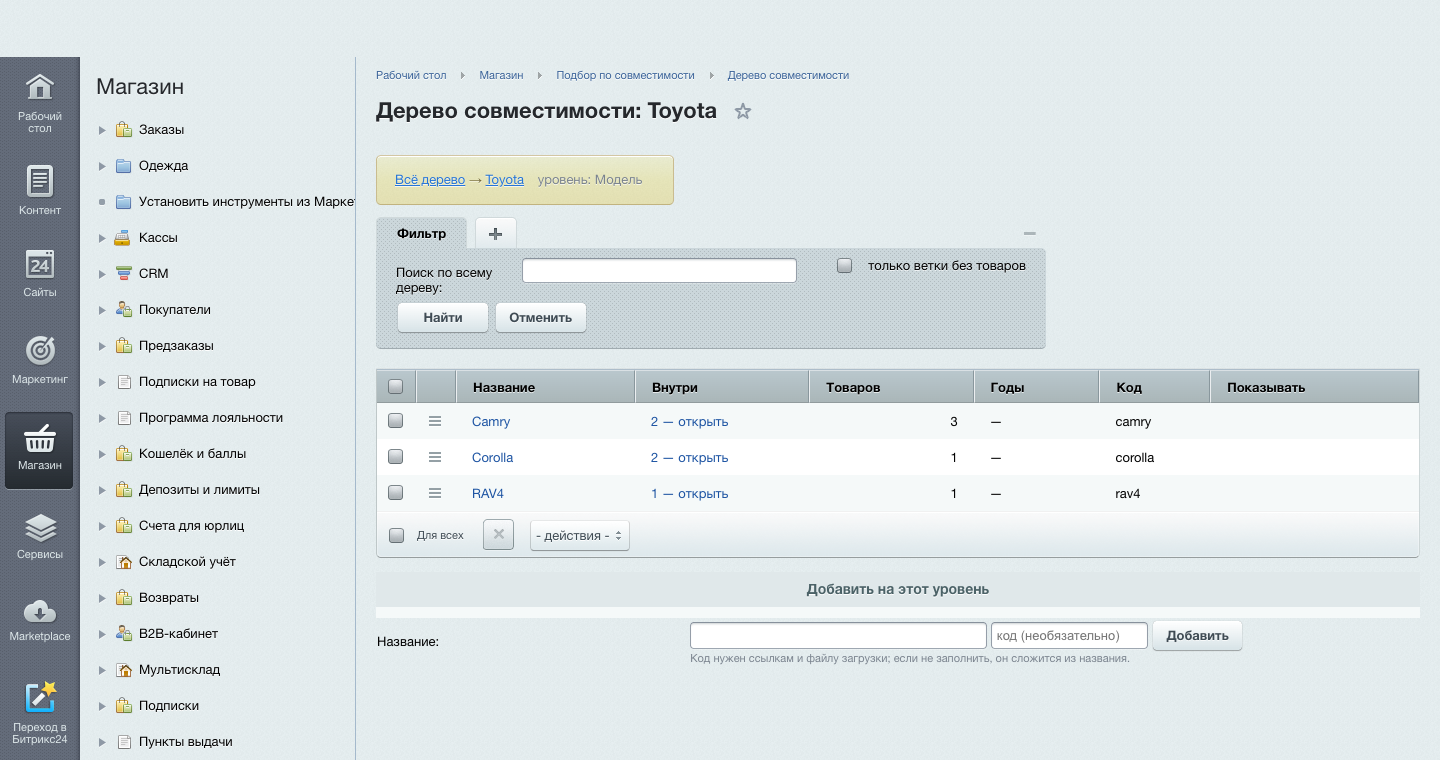Click the Кассы cash register icon

pyautogui.click(x=123, y=237)
